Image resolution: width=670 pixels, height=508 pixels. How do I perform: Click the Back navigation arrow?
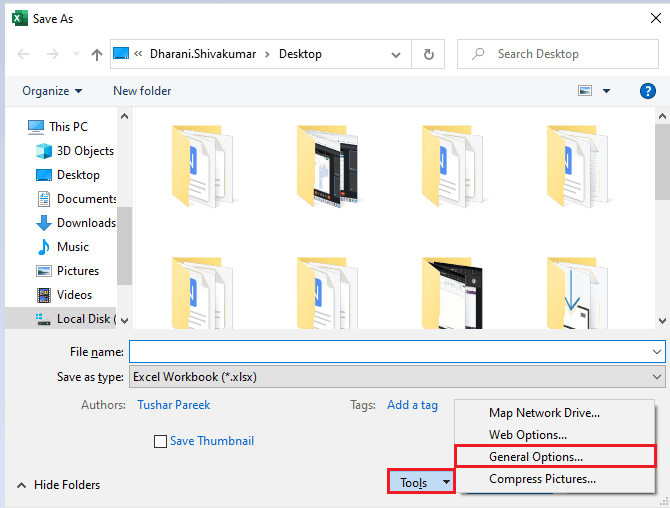[x=23, y=54]
